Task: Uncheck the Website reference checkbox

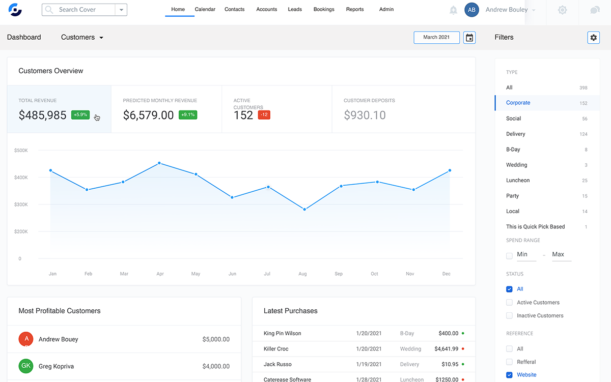Action: point(509,375)
